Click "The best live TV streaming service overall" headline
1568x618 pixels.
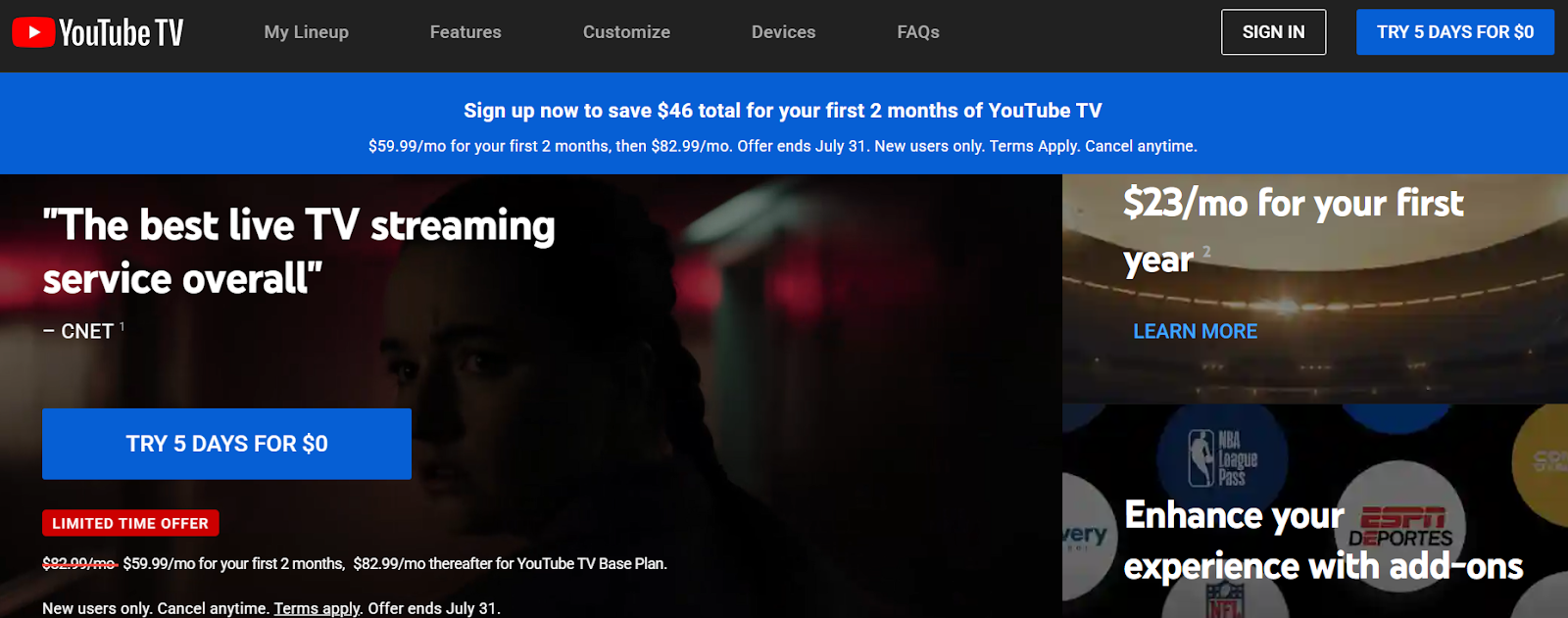[x=299, y=252]
